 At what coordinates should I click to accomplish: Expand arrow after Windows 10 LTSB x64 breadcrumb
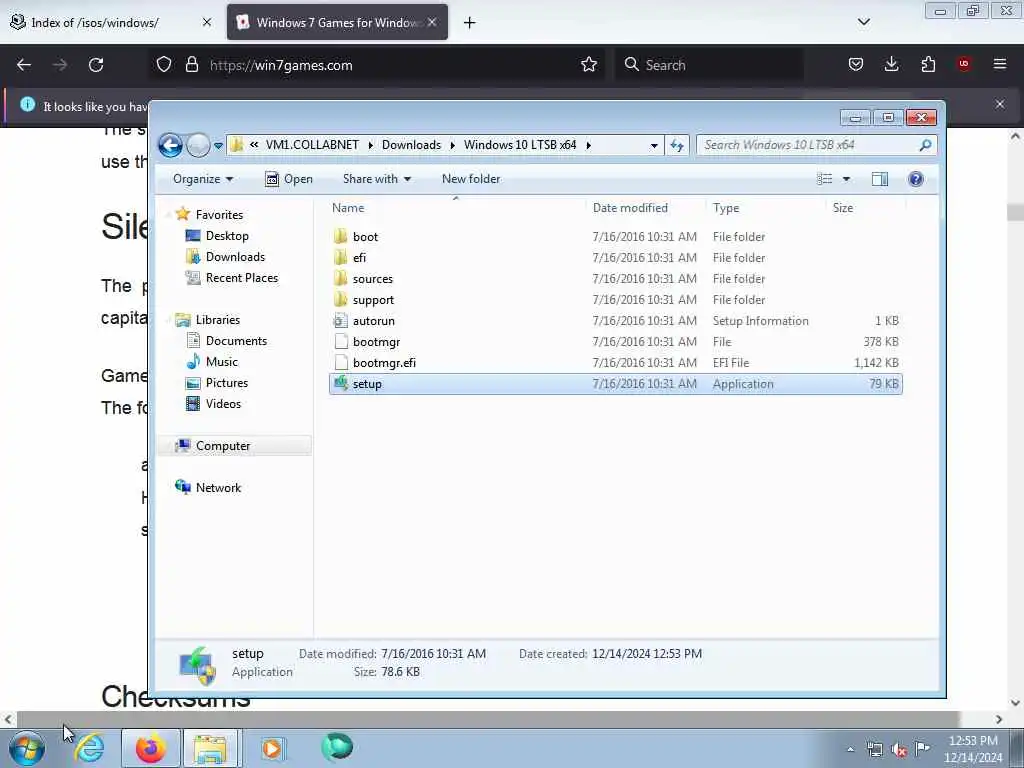(588, 145)
